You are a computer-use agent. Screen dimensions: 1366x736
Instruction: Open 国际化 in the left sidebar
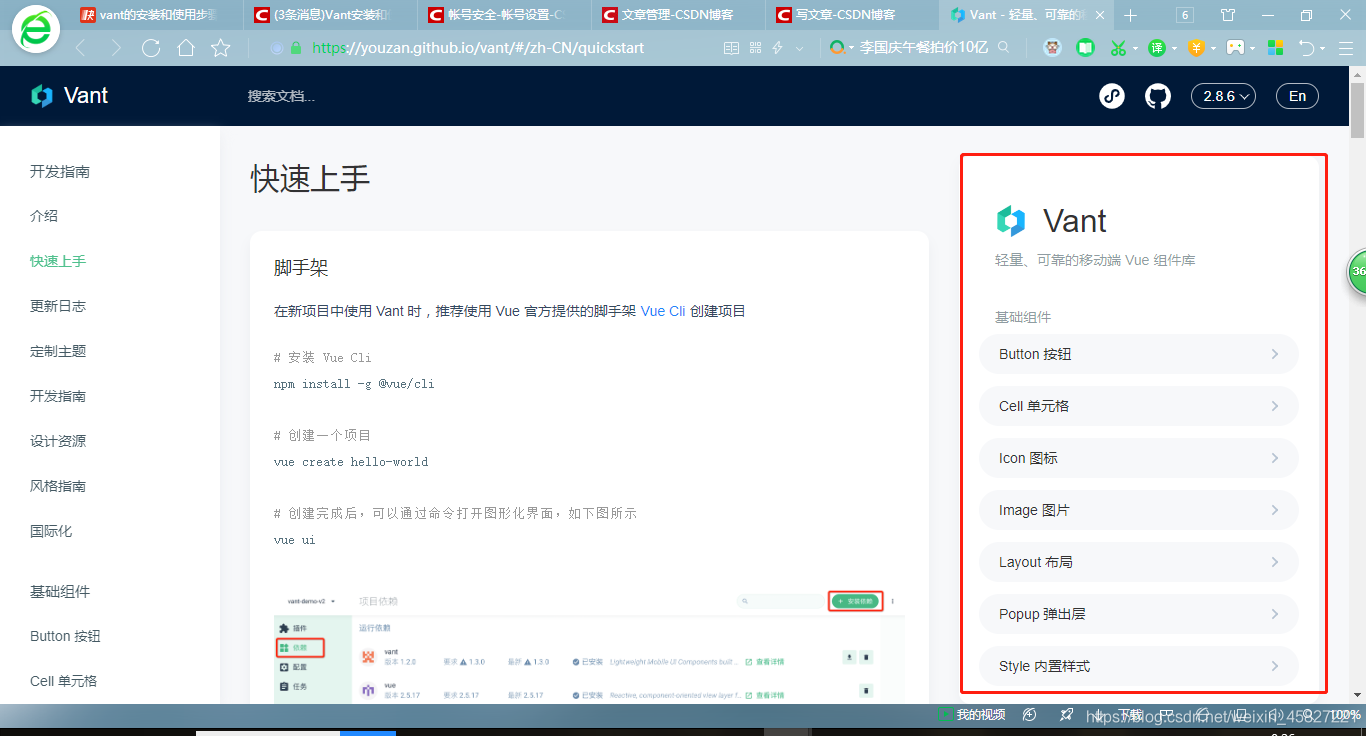click(x=51, y=531)
